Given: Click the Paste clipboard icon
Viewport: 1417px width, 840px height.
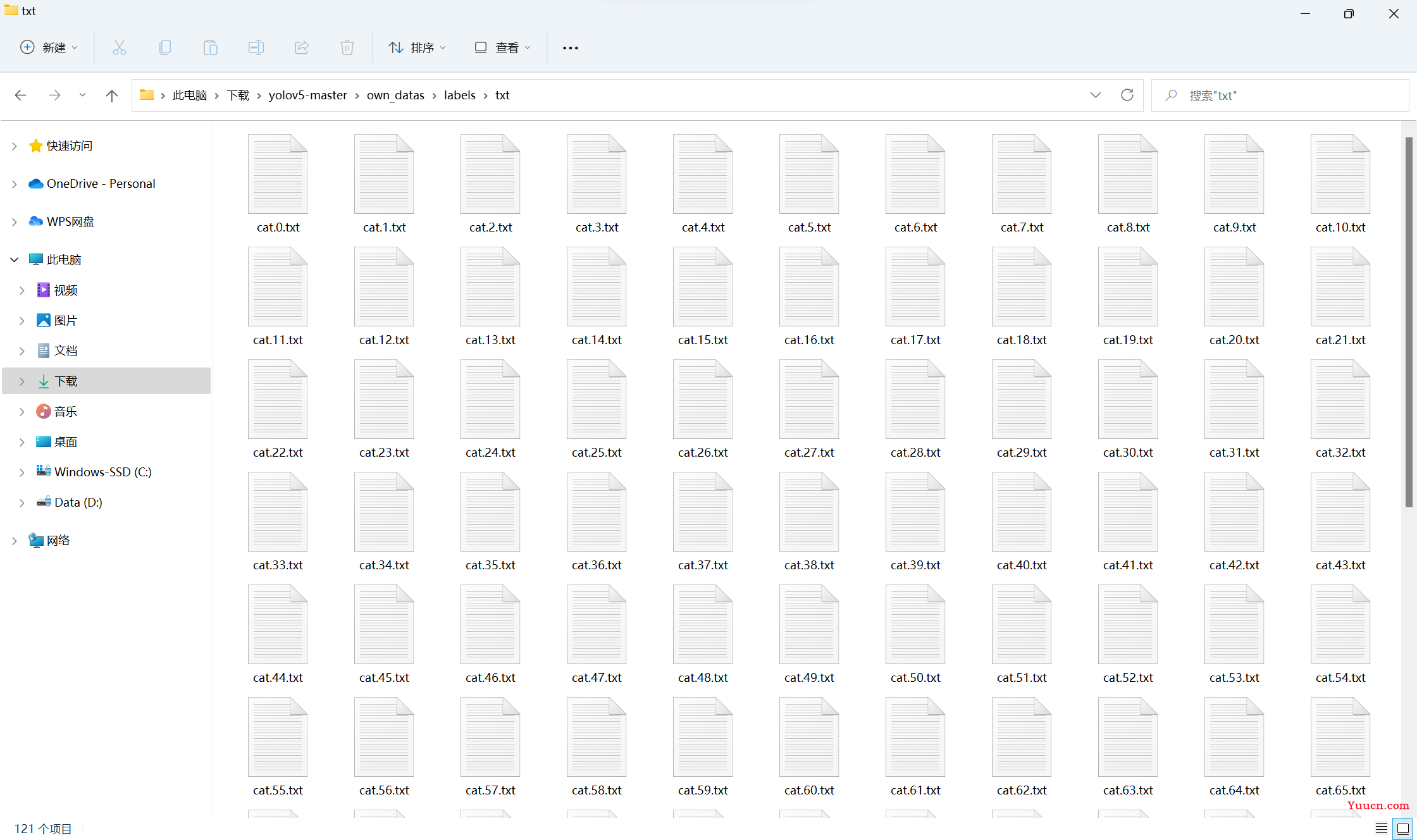Looking at the screenshot, I should [x=211, y=47].
